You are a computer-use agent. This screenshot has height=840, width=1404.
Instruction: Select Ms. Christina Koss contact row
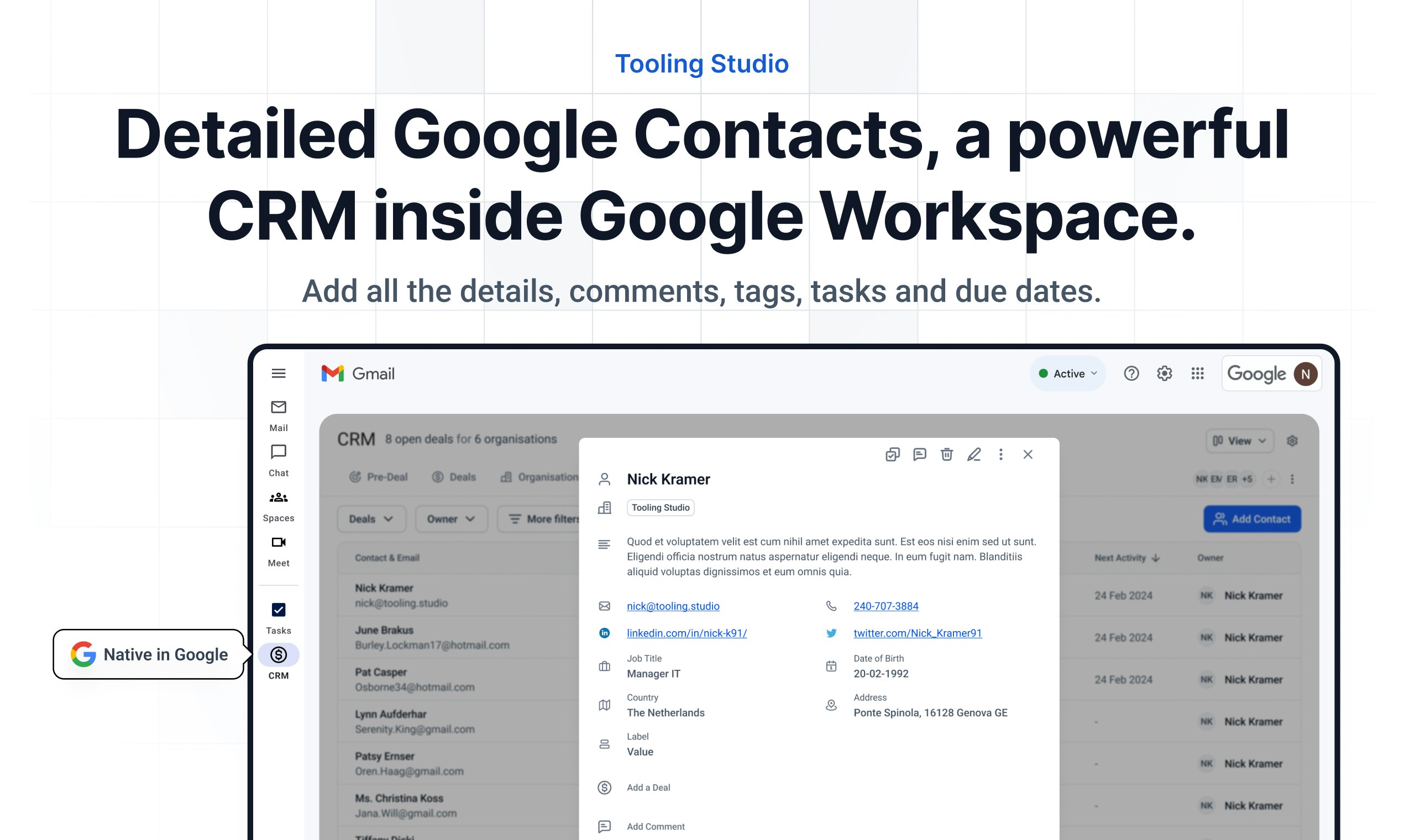459,806
